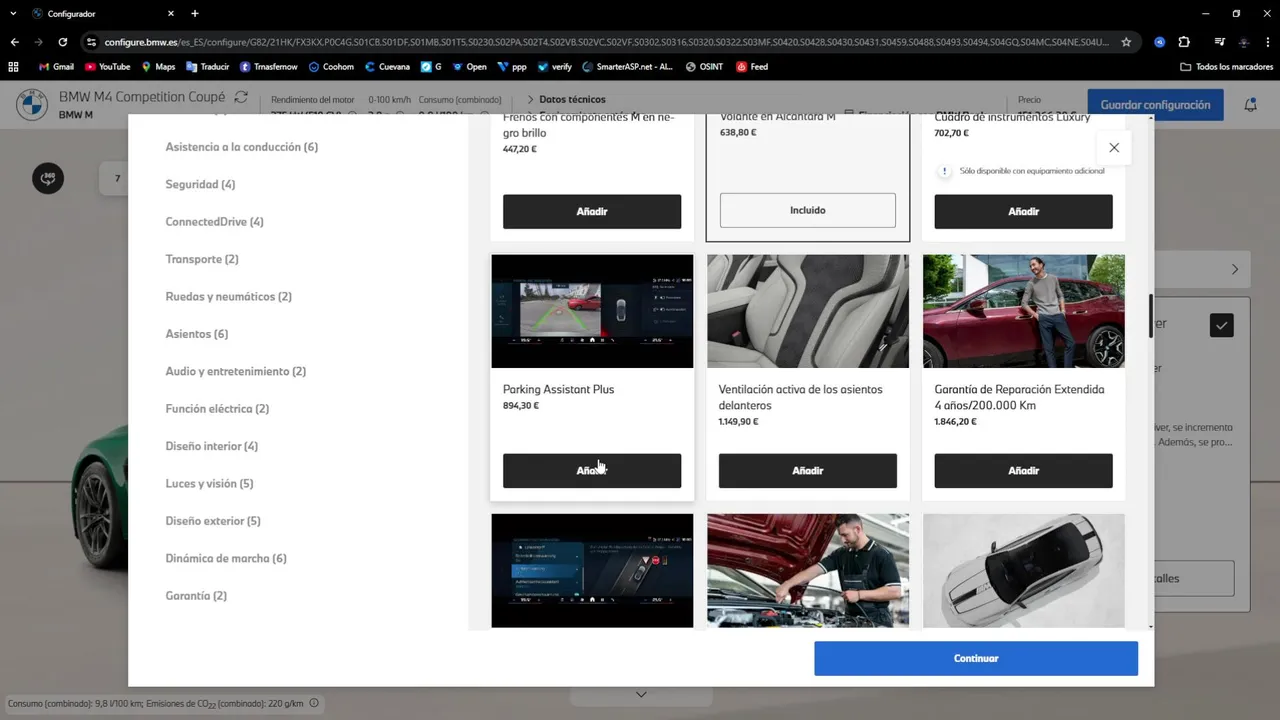The image size is (1280, 720).
Task: Open Parking Assistant Plus camera thumbnail
Action: click(592, 311)
